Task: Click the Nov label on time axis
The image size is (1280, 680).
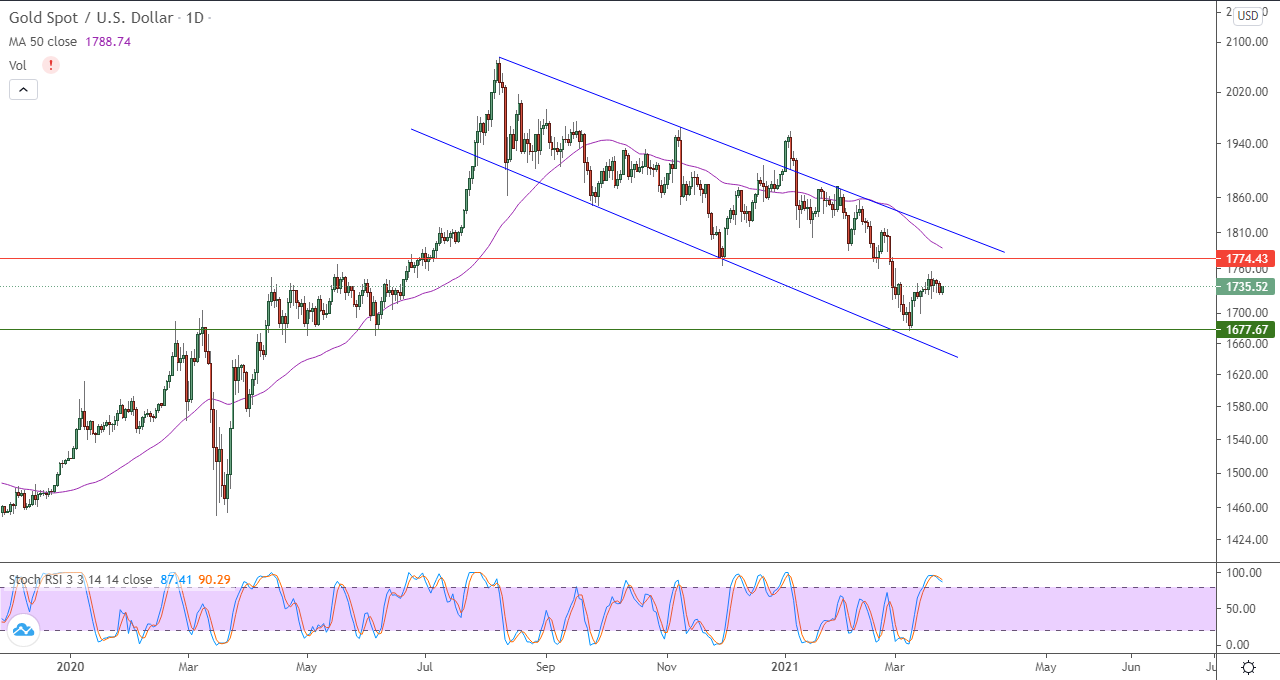Action: coord(668,665)
